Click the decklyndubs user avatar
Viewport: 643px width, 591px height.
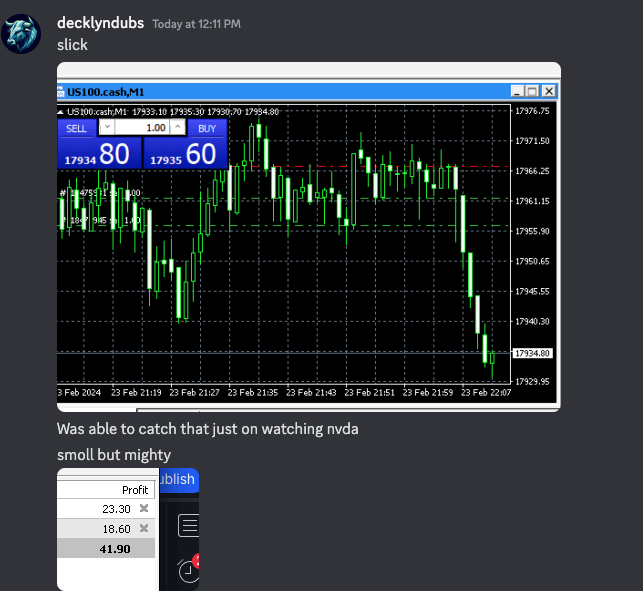pyautogui.click(x=28, y=32)
